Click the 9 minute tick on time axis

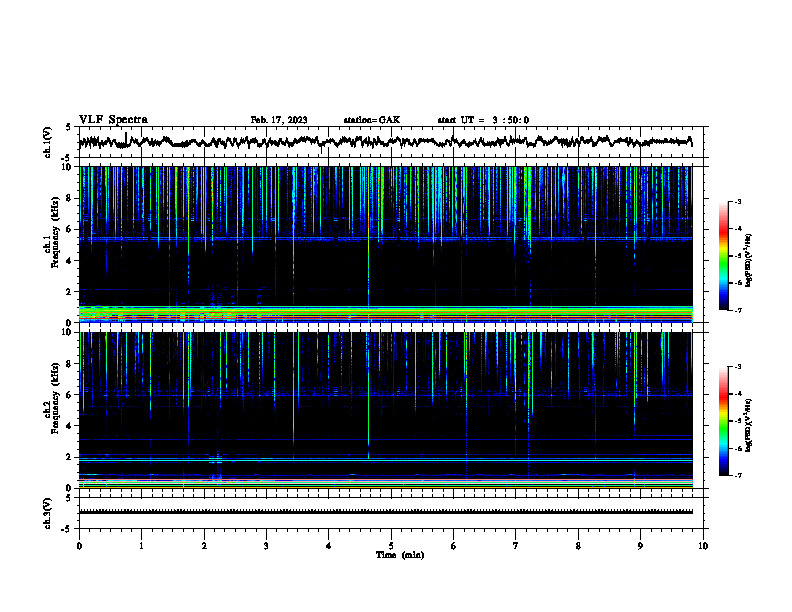640,546
